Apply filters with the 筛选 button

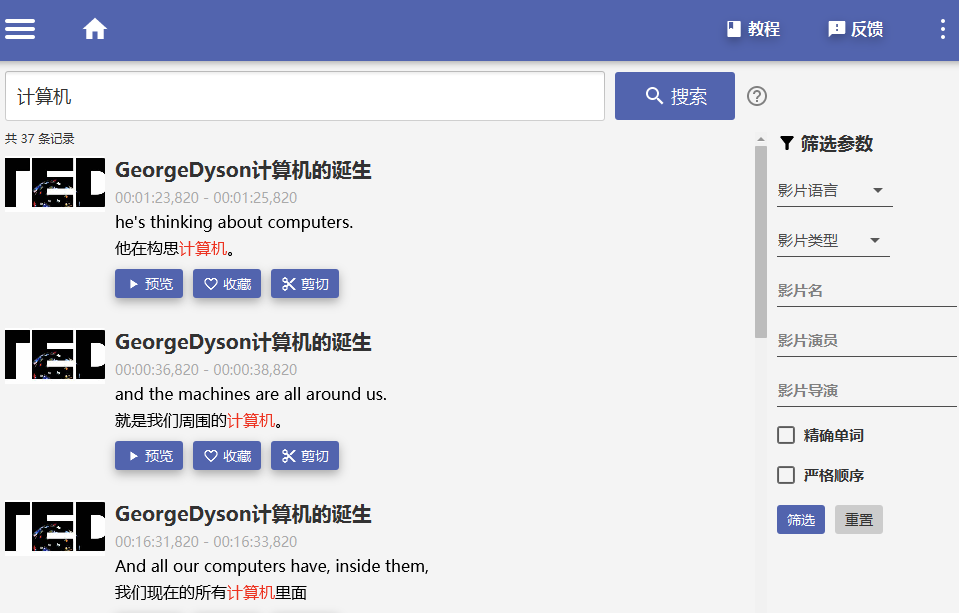pyautogui.click(x=801, y=519)
